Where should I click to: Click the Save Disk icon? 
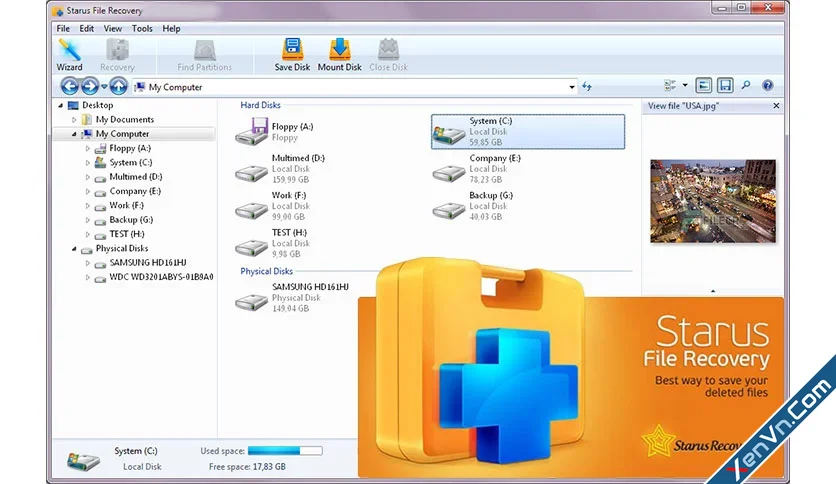point(292,55)
